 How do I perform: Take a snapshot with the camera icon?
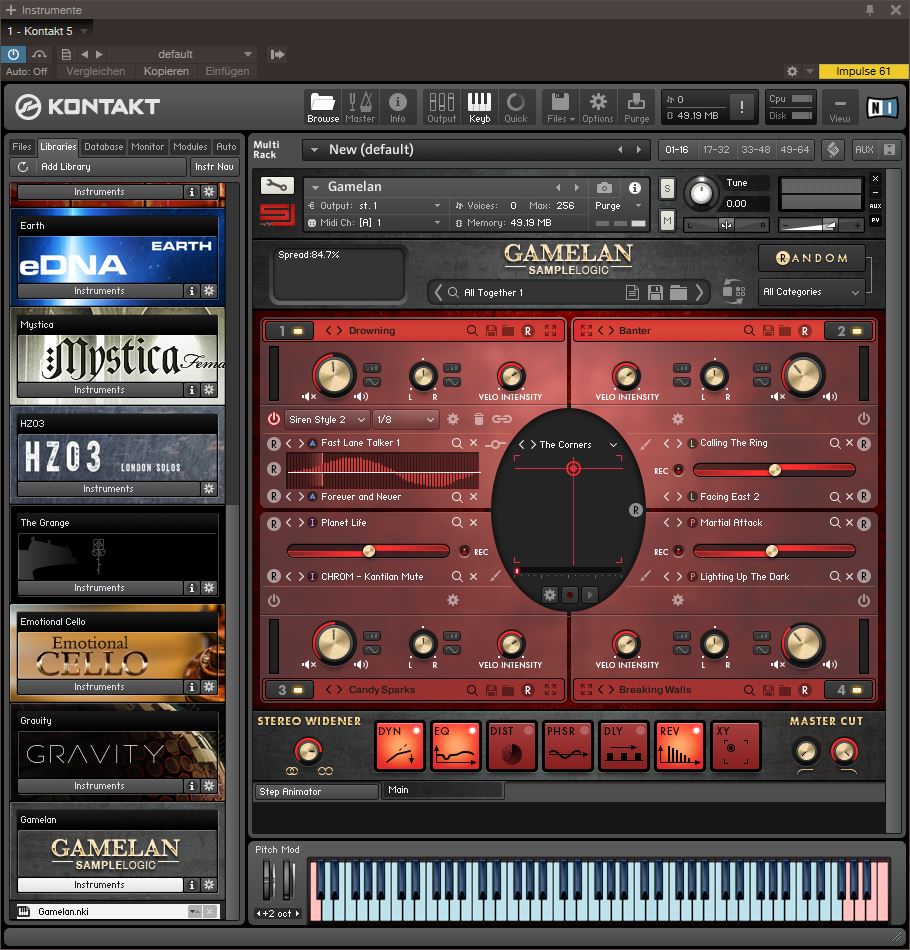click(604, 188)
